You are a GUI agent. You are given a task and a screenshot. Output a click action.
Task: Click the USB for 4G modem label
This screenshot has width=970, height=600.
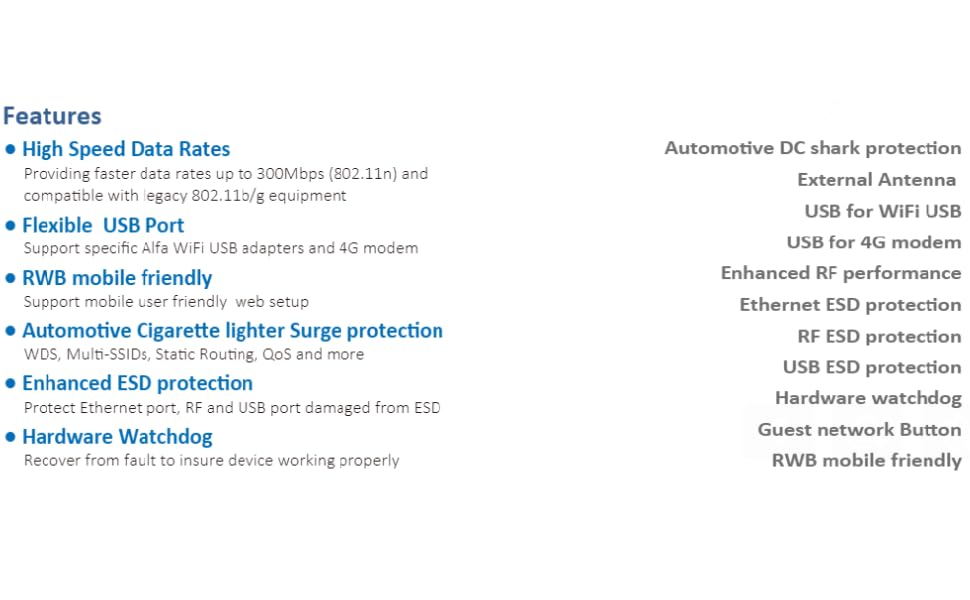pos(873,242)
